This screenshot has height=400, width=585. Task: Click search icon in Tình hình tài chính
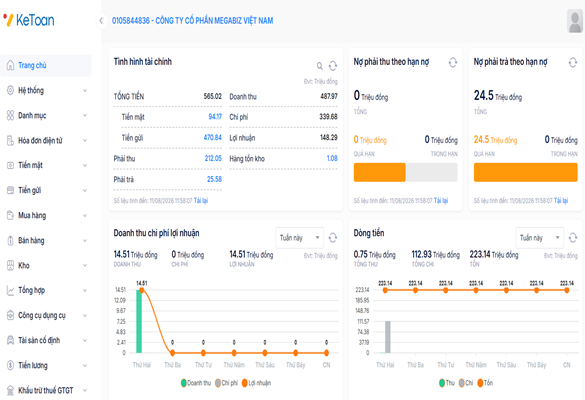click(320, 66)
